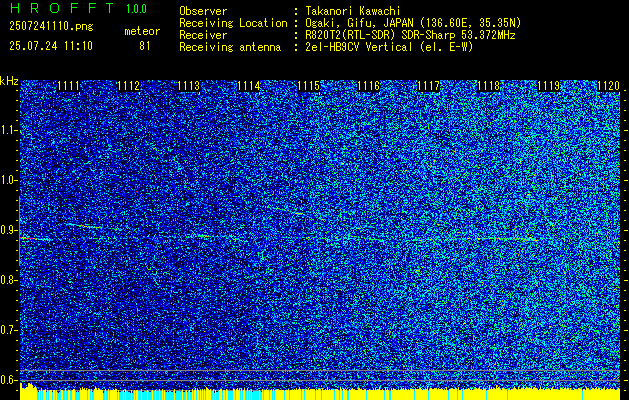Screen dimensions: 629x400
Task: Click the version number 1.0.0
Action: (136, 8)
